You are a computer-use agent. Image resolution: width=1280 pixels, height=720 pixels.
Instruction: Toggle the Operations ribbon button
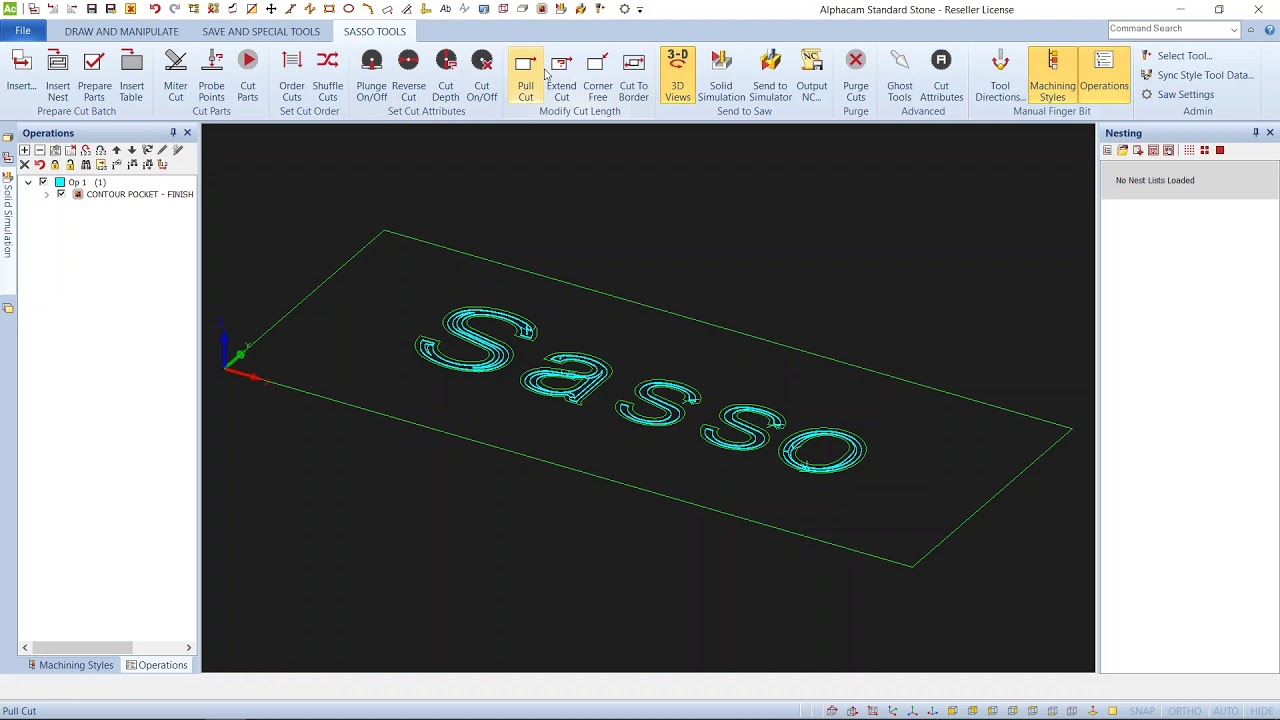[1103, 76]
